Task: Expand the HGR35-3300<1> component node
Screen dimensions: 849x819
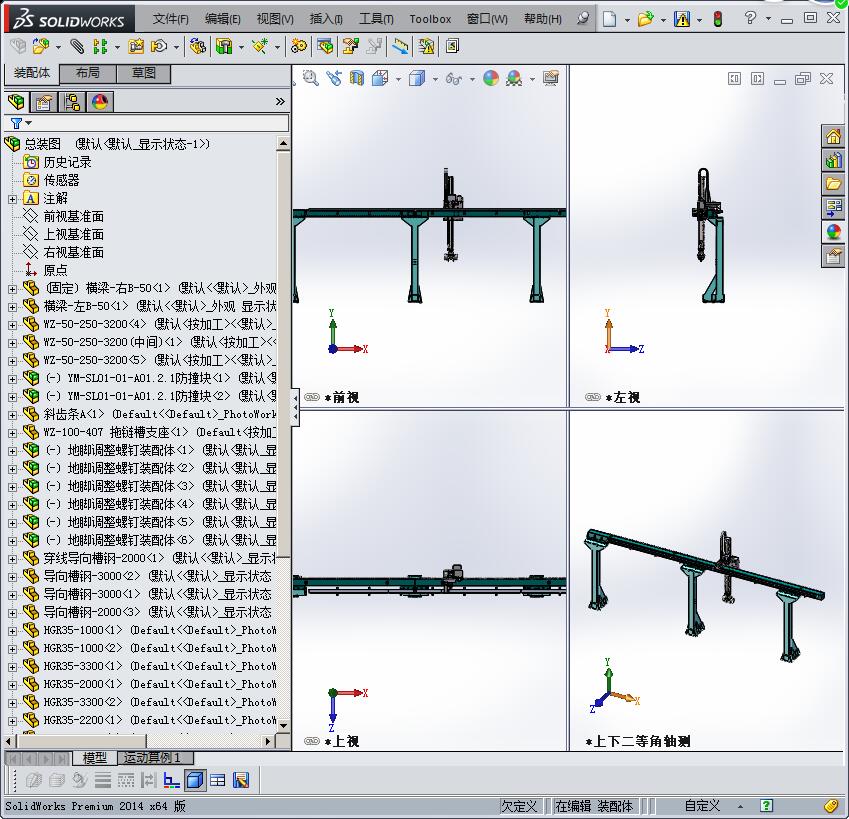Action: 12,667
